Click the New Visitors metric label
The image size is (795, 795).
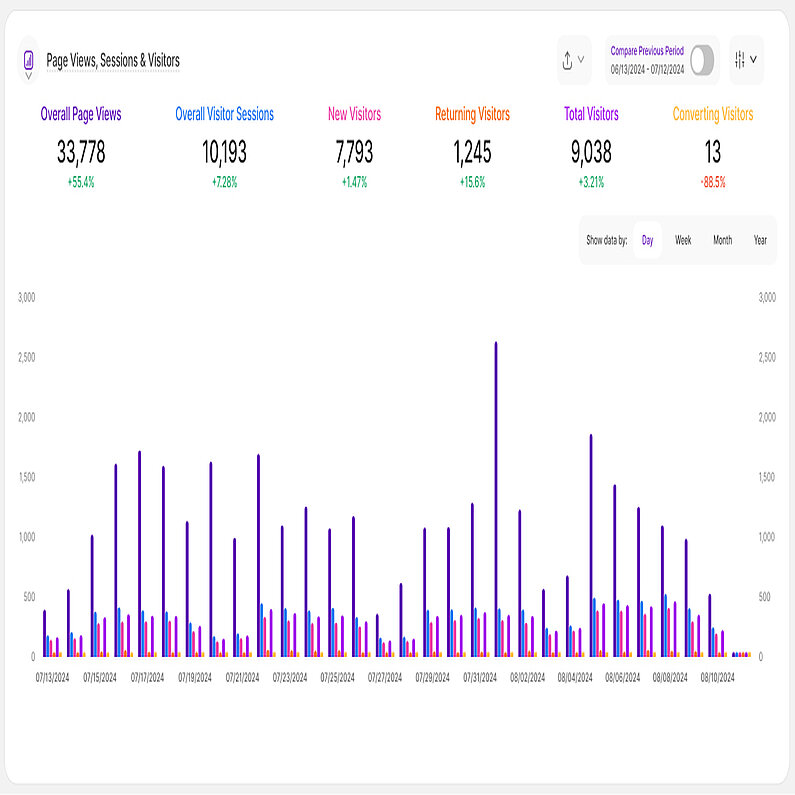pyautogui.click(x=354, y=115)
